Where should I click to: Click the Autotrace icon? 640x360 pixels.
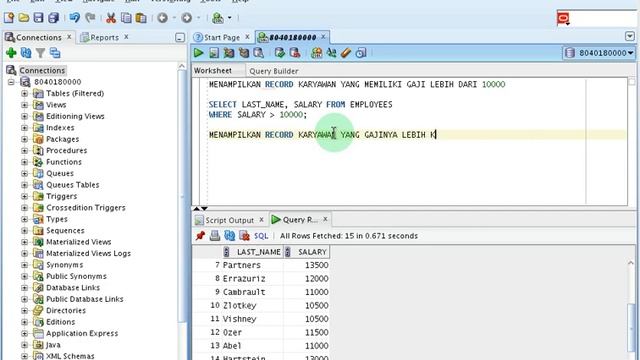point(244,53)
